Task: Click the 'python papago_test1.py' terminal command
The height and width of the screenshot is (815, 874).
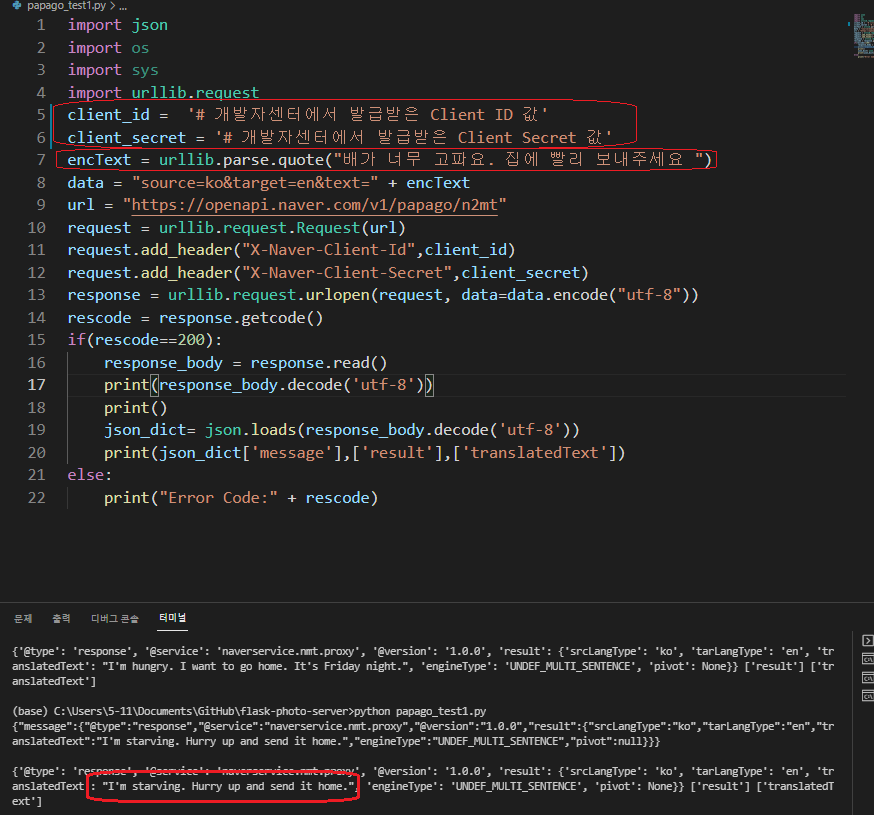Action: click(420, 711)
